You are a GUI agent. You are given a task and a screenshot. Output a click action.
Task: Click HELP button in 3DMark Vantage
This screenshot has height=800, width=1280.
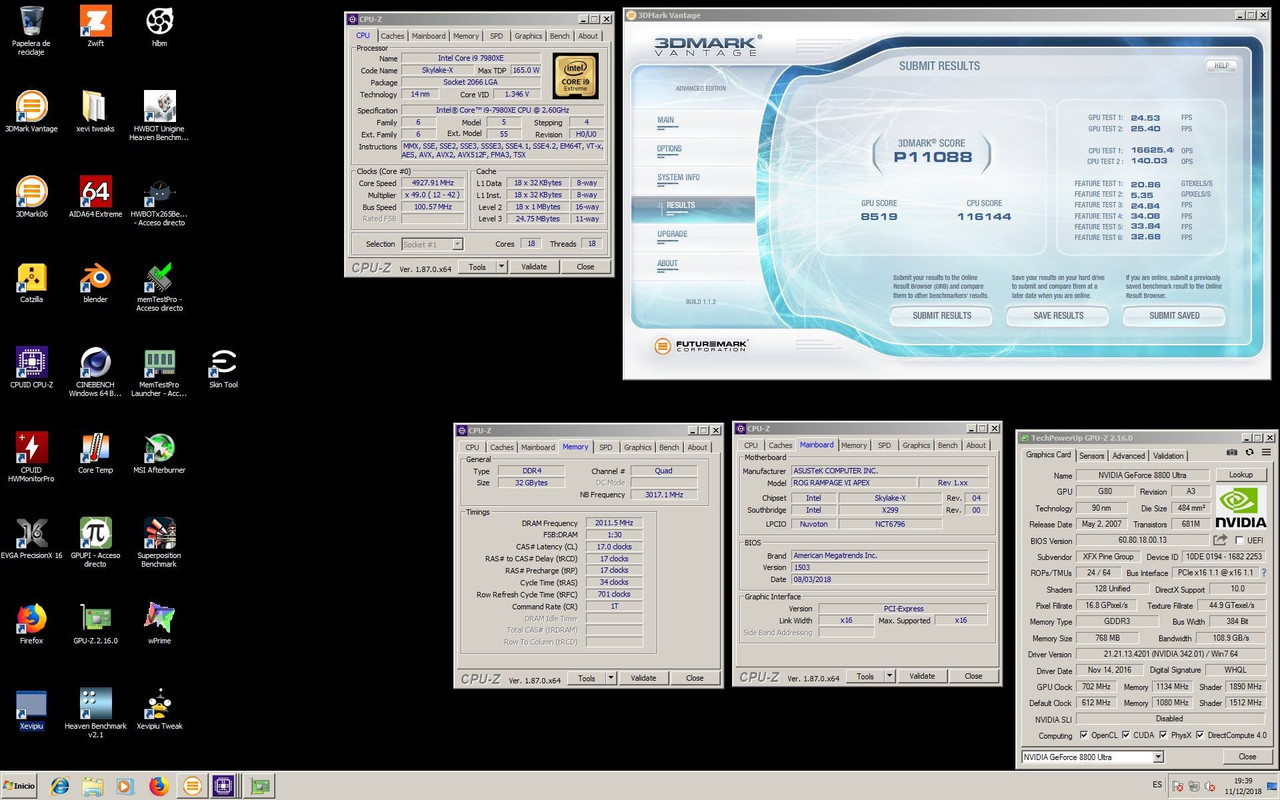coord(1221,66)
